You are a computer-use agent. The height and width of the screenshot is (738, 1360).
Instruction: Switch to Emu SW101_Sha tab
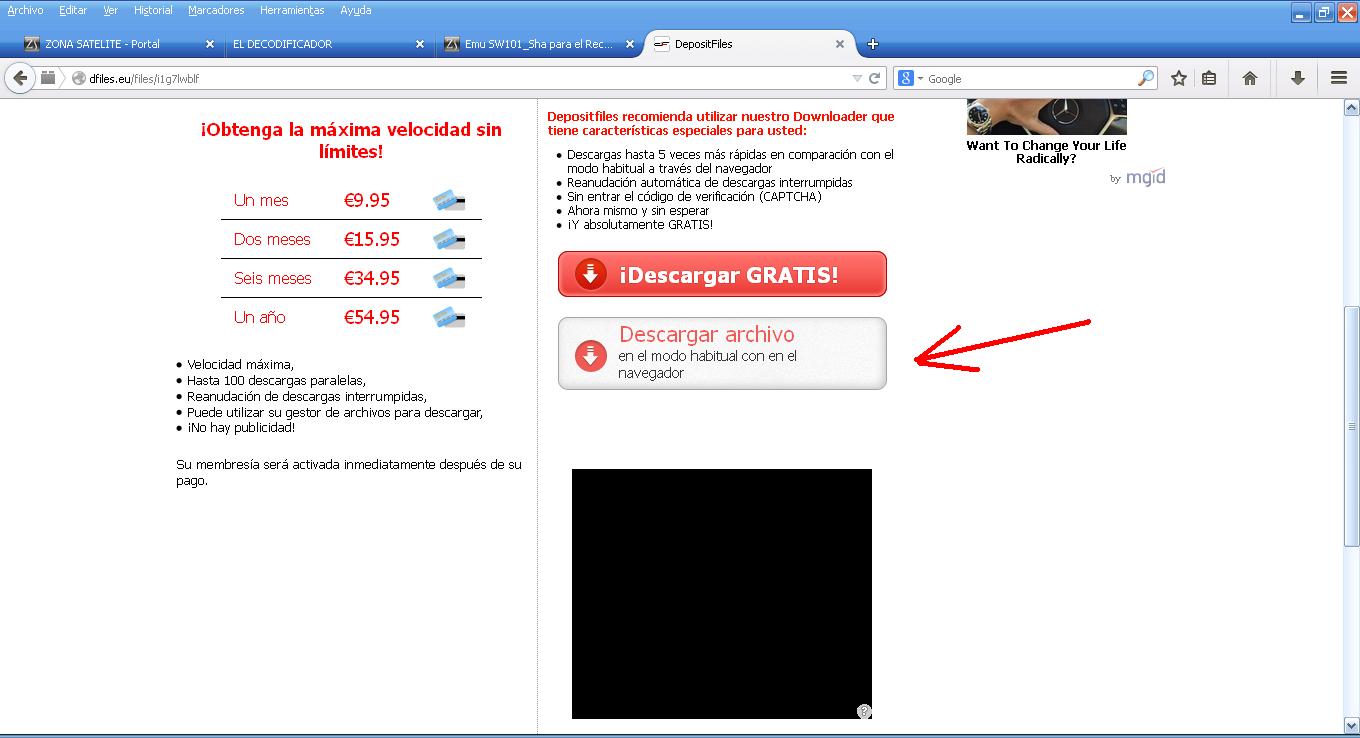[x=538, y=44]
